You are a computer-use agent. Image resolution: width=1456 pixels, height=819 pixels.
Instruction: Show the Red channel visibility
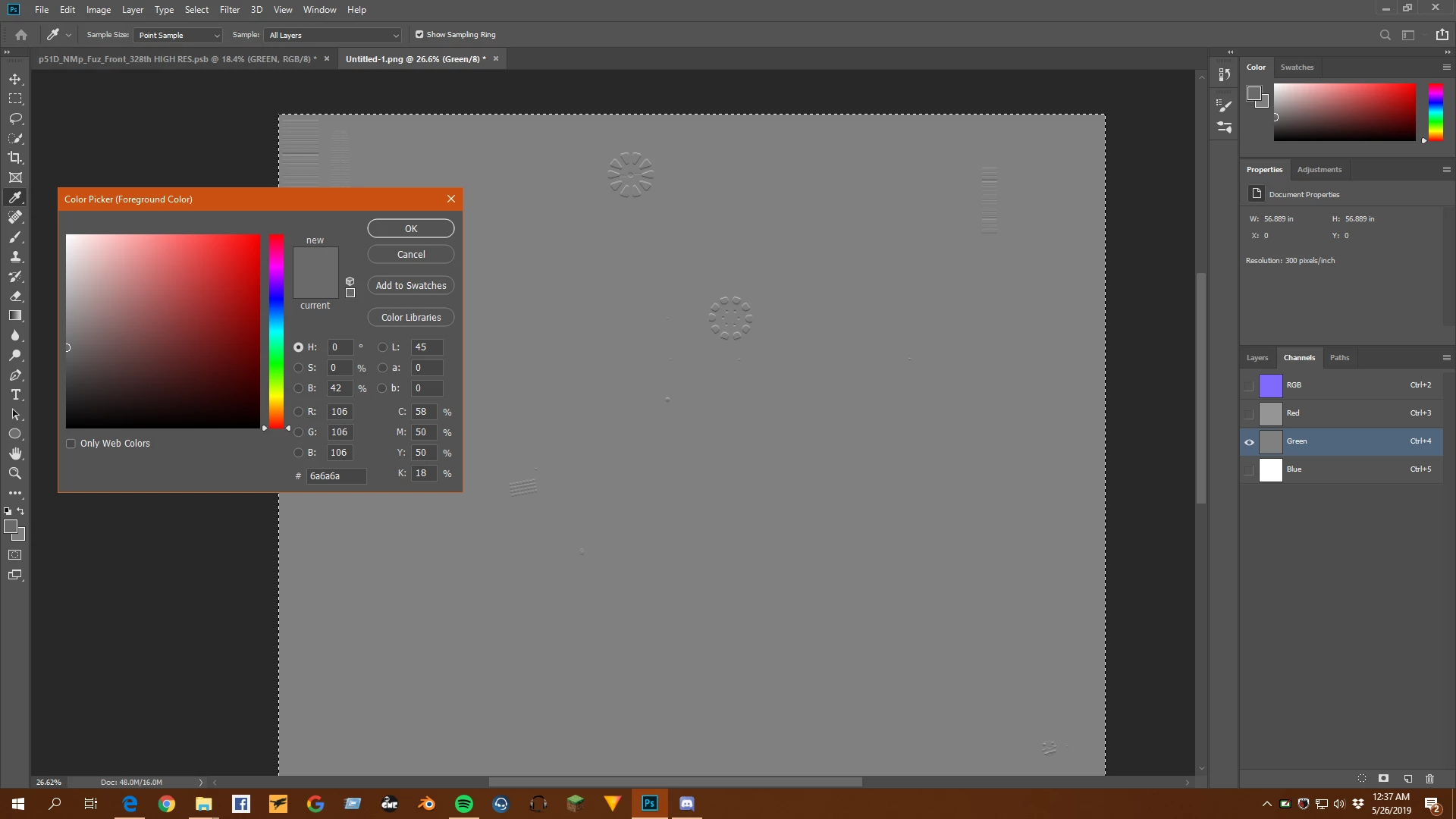[x=1249, y=413]
